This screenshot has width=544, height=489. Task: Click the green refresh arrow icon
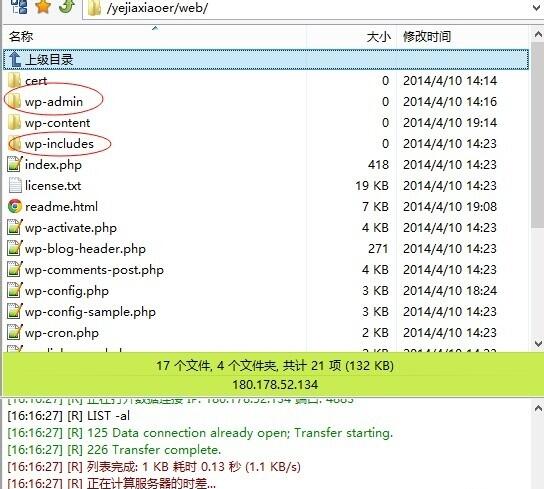[67, 6]
